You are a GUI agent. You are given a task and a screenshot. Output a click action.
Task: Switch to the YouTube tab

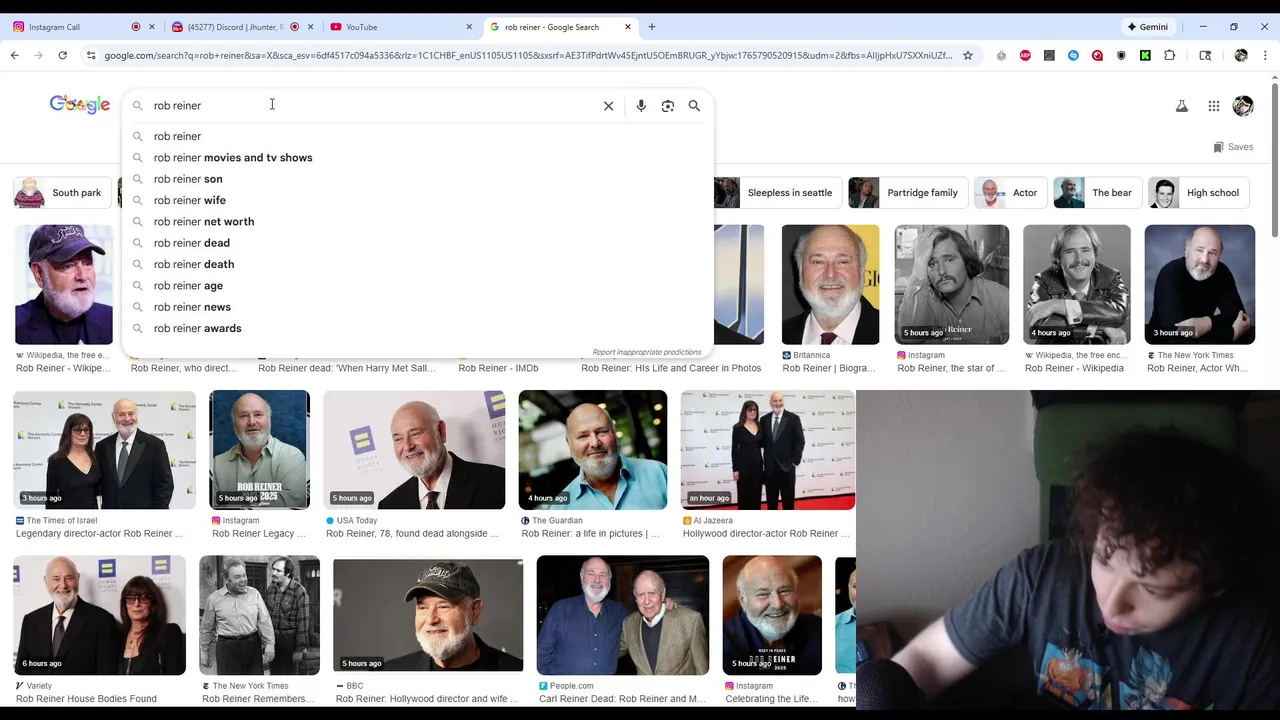tap(401, 27)
